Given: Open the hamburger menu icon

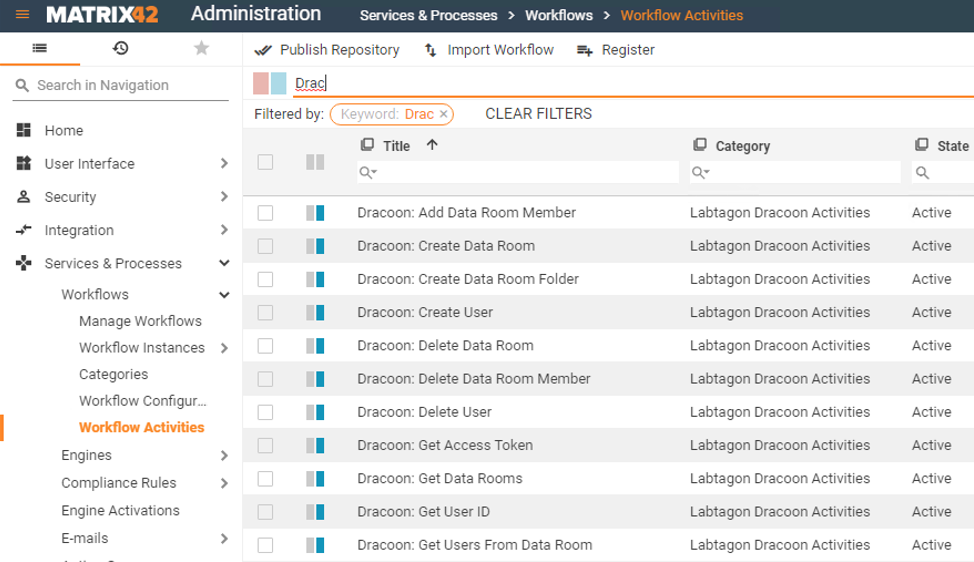Looking at the screenshot, I should [22, 14].
